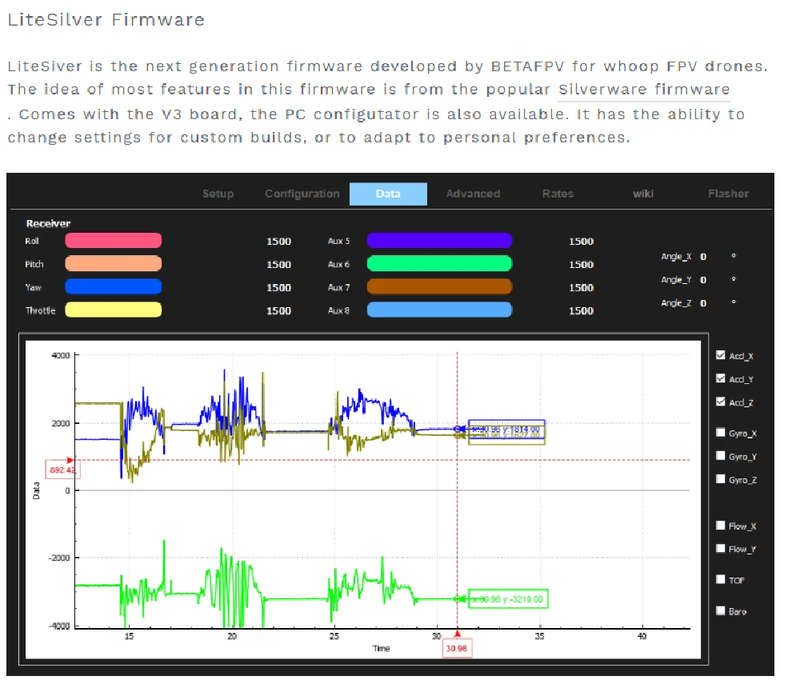Tick the Gyro_Z checkbox
Viewport: 800px width, 684px height.
[720, 479]
